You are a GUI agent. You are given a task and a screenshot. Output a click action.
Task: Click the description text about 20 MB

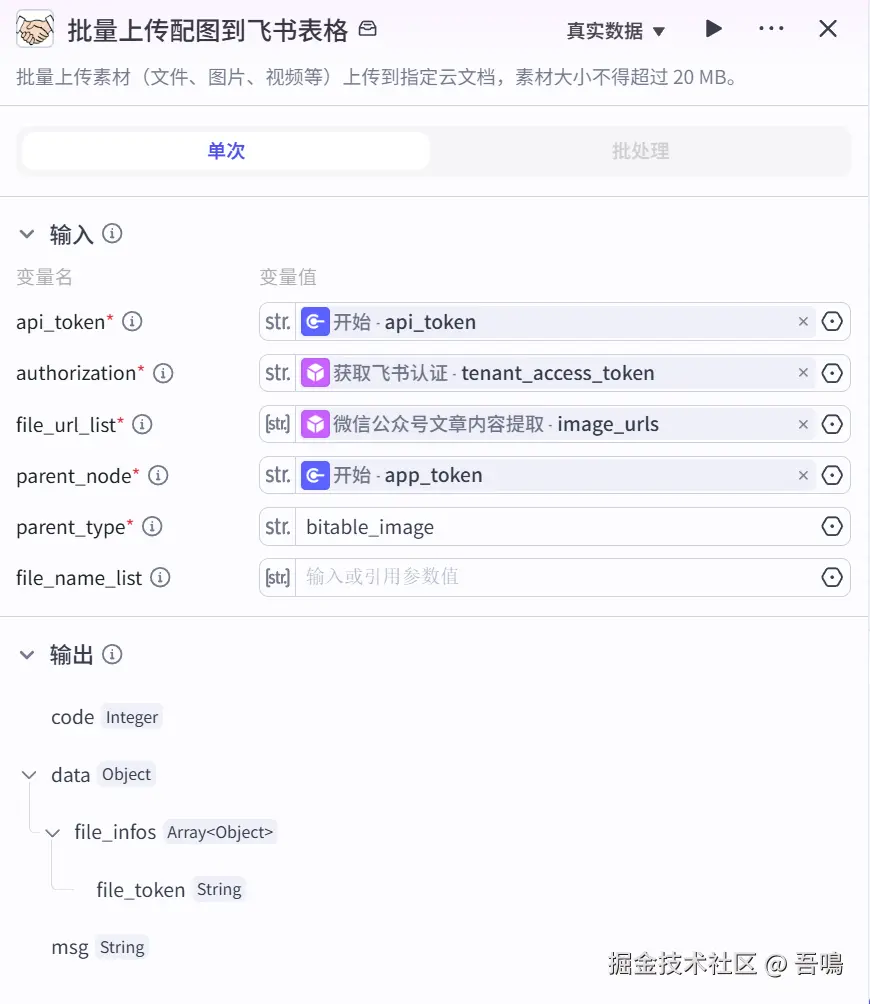[x=376, y=77]
